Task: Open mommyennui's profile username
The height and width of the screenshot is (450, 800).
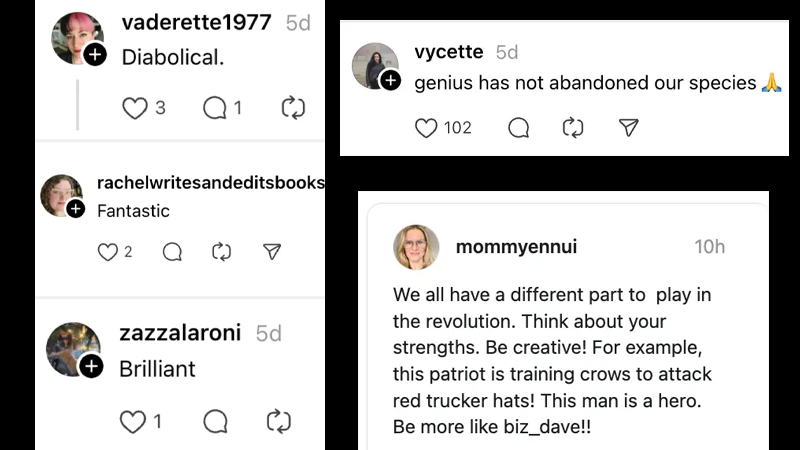Action: [515, 246]
